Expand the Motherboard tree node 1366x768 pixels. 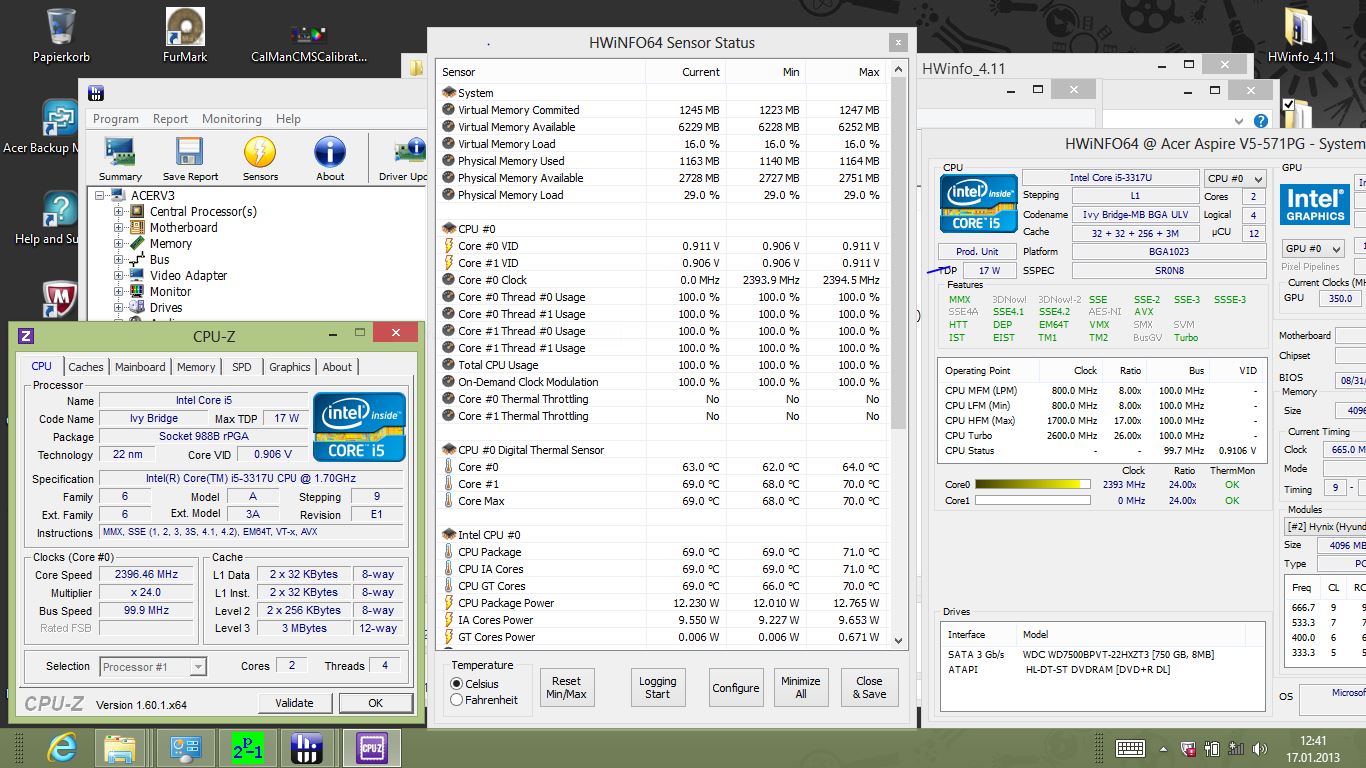coord(119,228)
